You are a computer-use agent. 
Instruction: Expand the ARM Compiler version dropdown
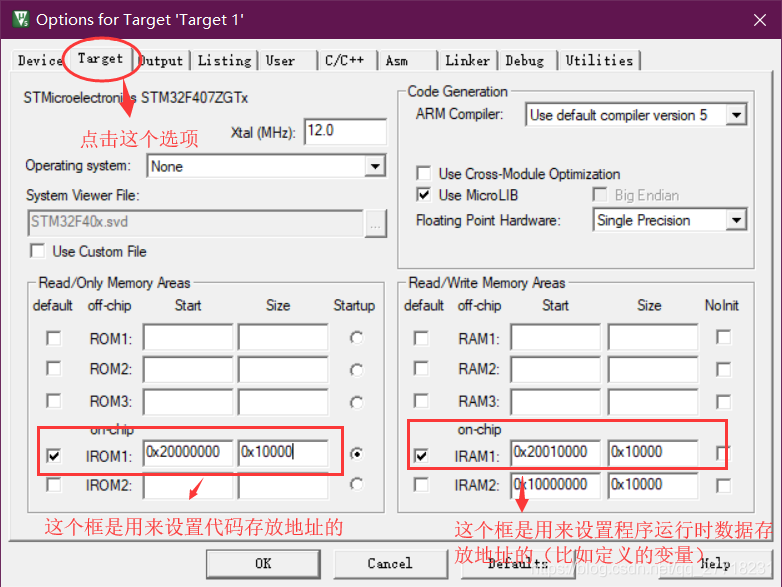[x=736, y=115]
